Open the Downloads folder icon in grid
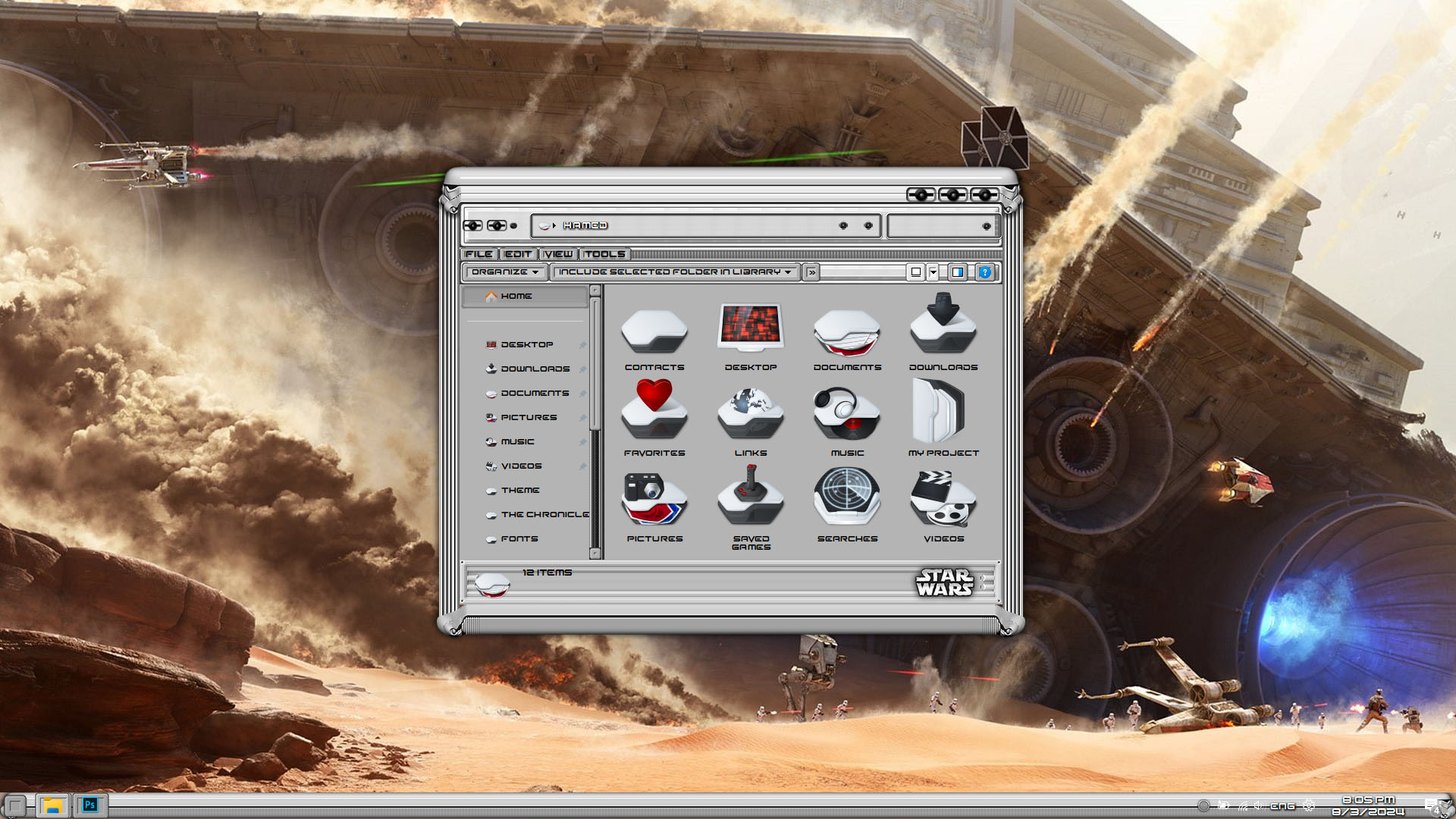 (x=943, y=328)
